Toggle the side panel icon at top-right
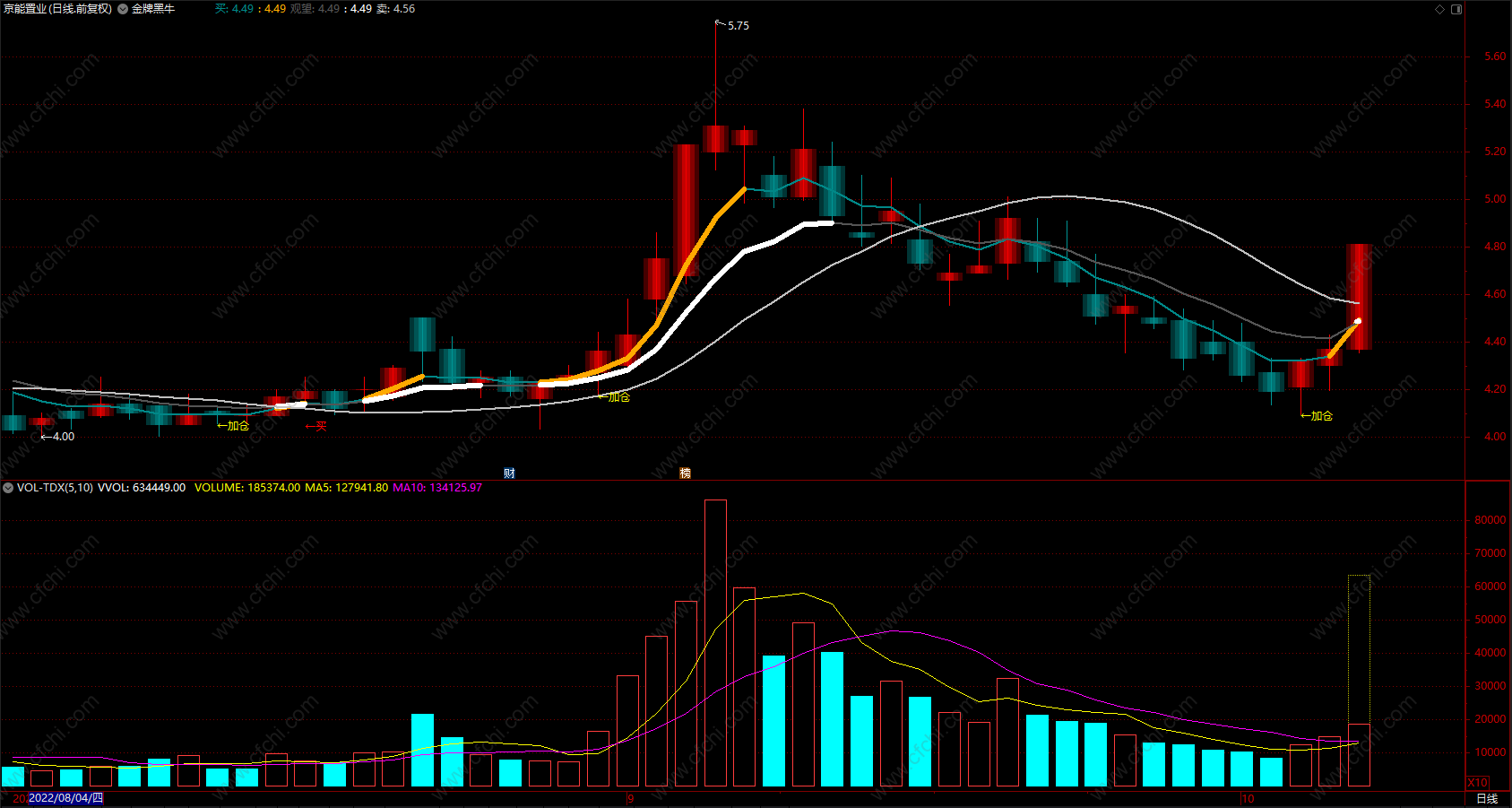 coord(1456,9)
